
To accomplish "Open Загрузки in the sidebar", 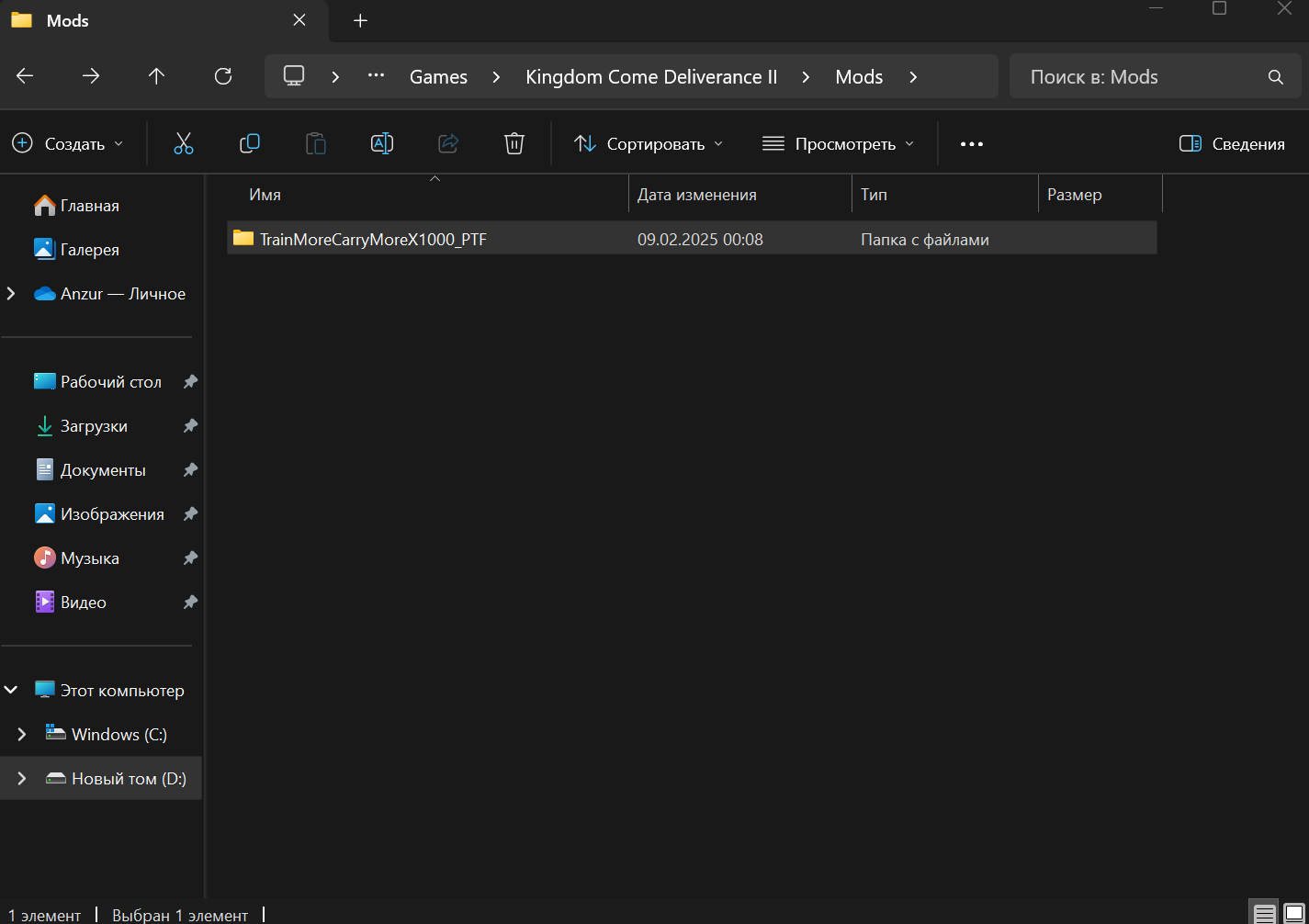I will pos(94,426).
